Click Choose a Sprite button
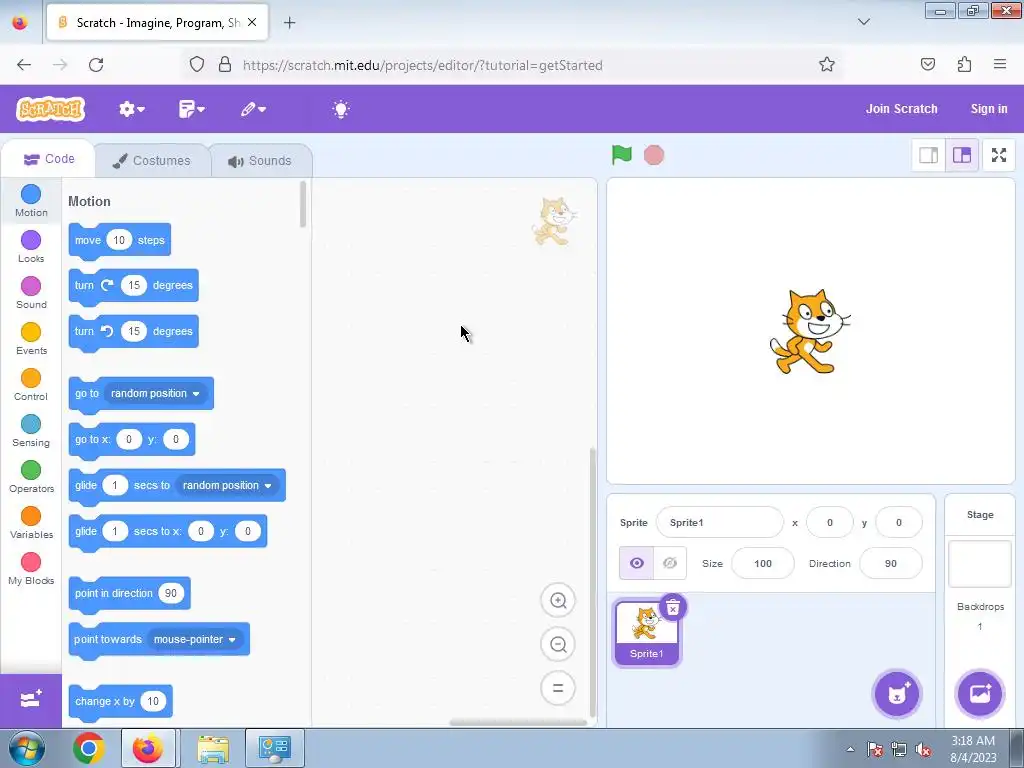The image size is (1024, 768). (897, 694)
